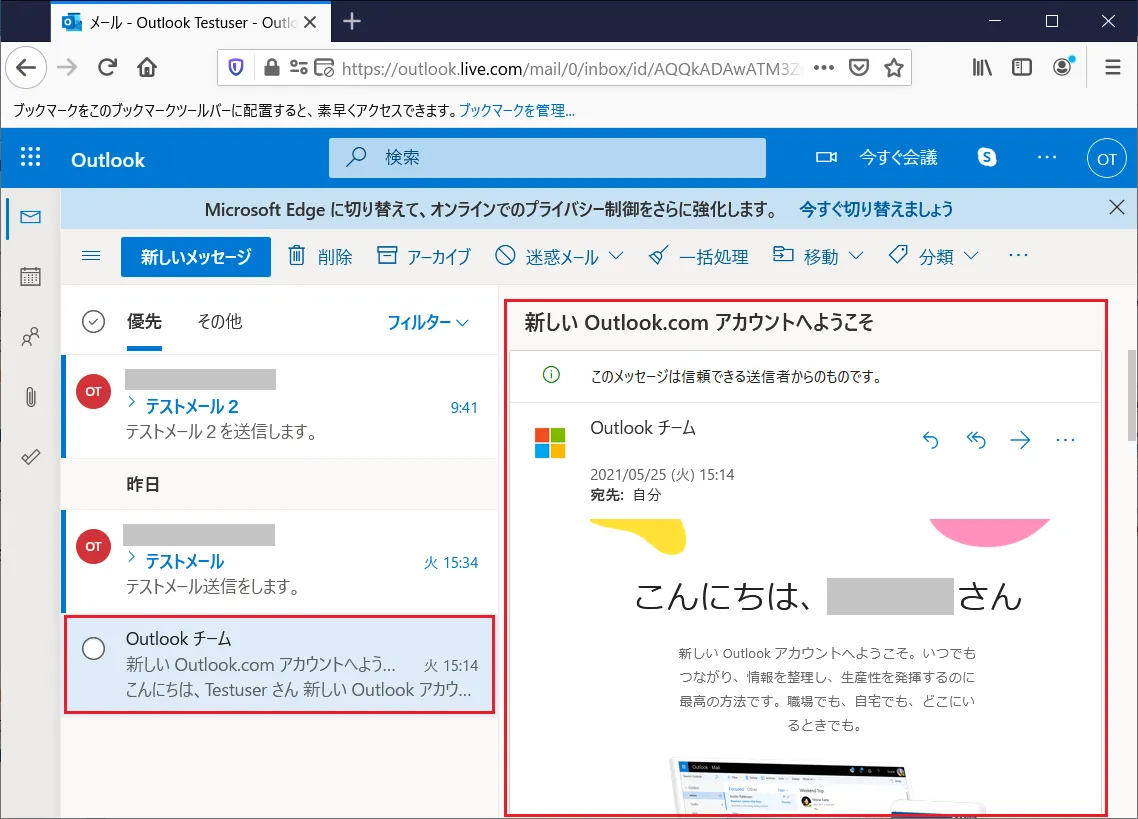Click the video camera meeting icon
The width and height of the screenshot is (1138, 819).
point(826,157)
